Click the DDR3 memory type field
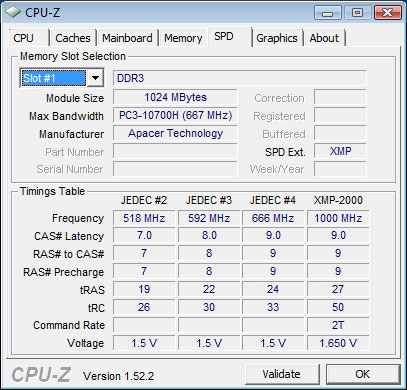This screenshot has width=407, height=390. pos(239,78)
